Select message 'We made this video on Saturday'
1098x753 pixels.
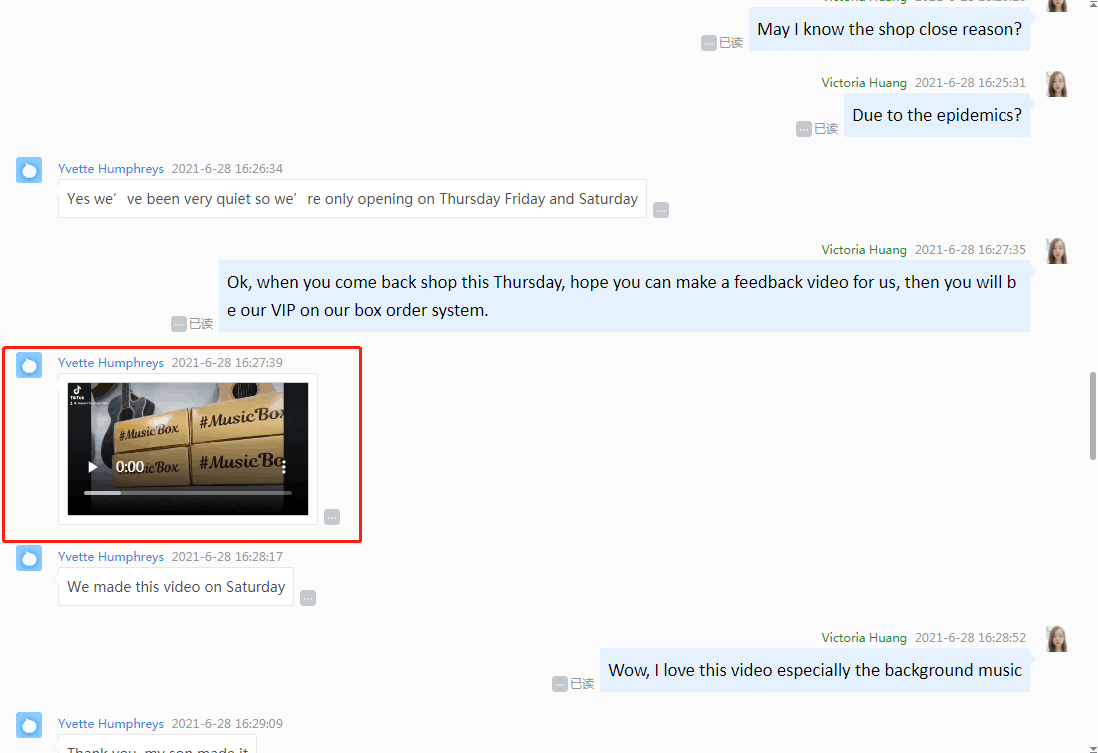click(176, 587)
